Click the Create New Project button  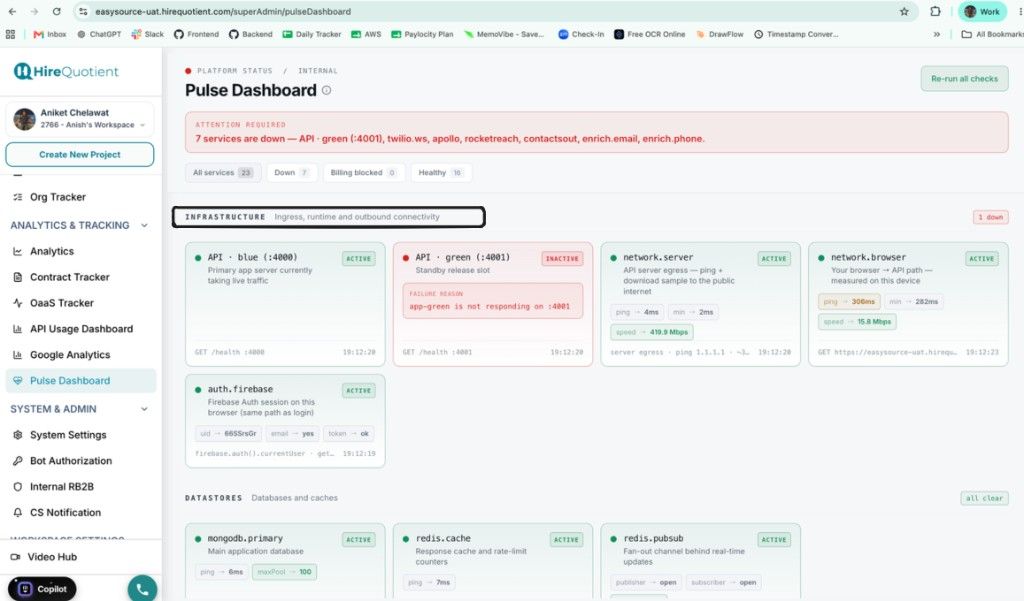click(x=80, y=155)
